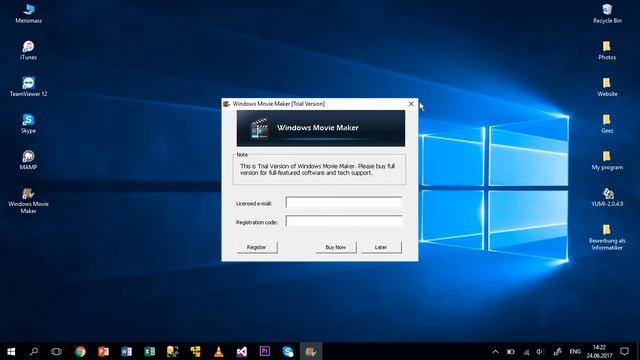Open Skype from the taskbar
This screenshot has width=640, height=360.
coord(288,351)
